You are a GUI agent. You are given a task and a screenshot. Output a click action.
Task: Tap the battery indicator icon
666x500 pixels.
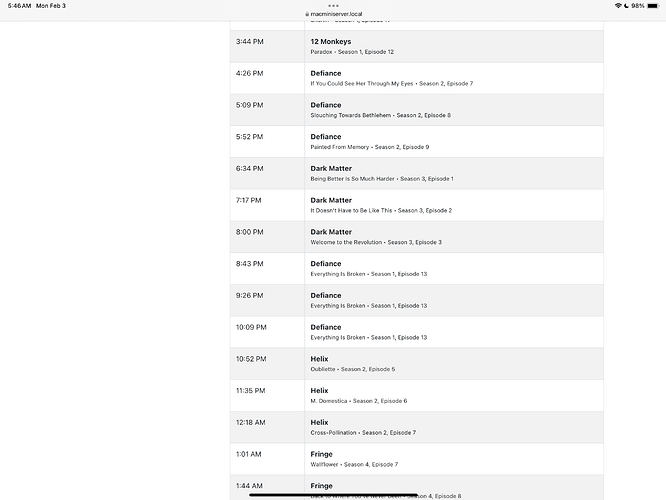[654, 6]
